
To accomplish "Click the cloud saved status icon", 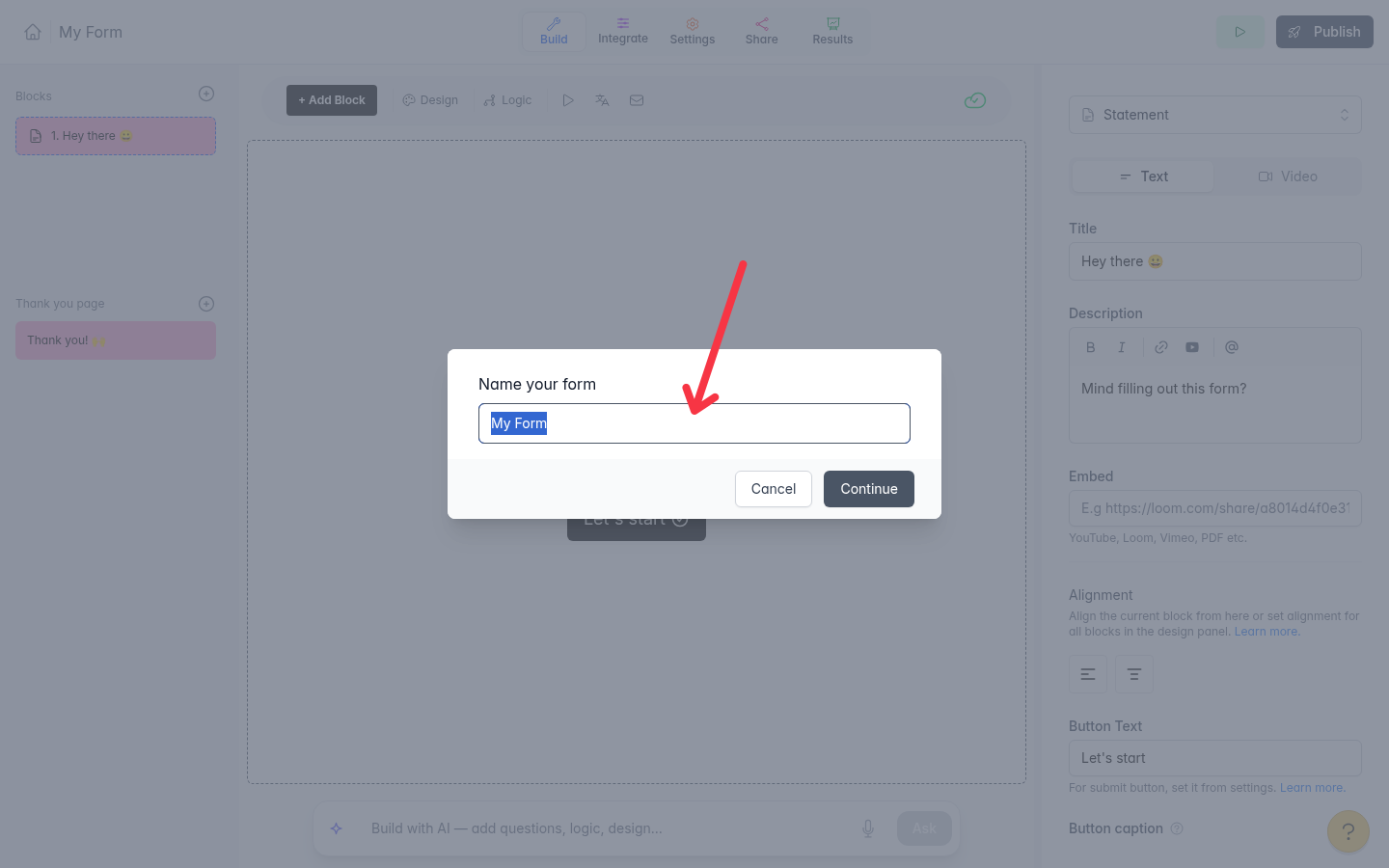I will [x=975, y=100].
